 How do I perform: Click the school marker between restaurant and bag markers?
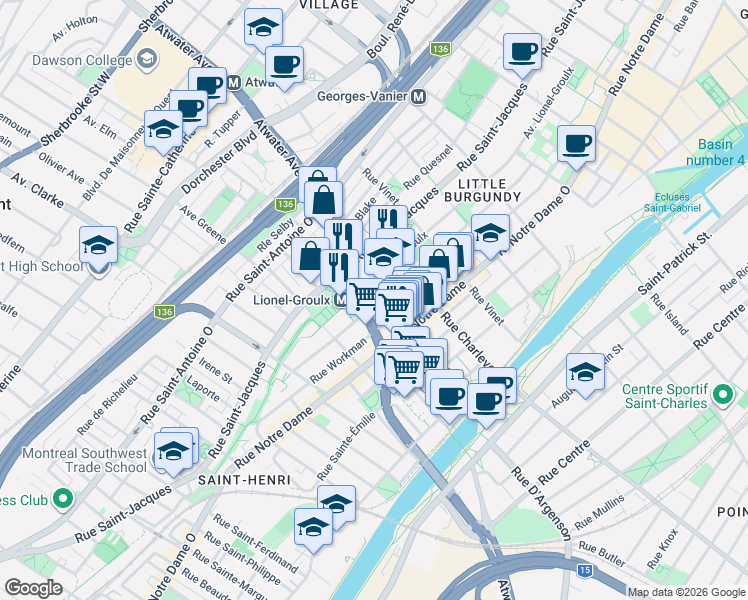(384, 258)
